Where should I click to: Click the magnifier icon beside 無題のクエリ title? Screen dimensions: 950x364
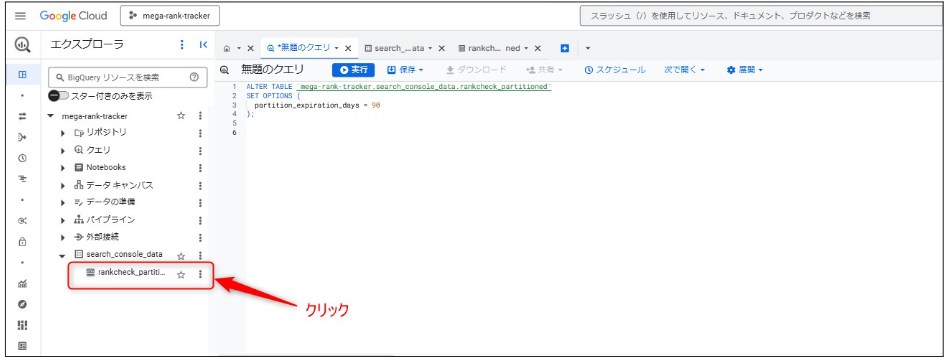225,70
